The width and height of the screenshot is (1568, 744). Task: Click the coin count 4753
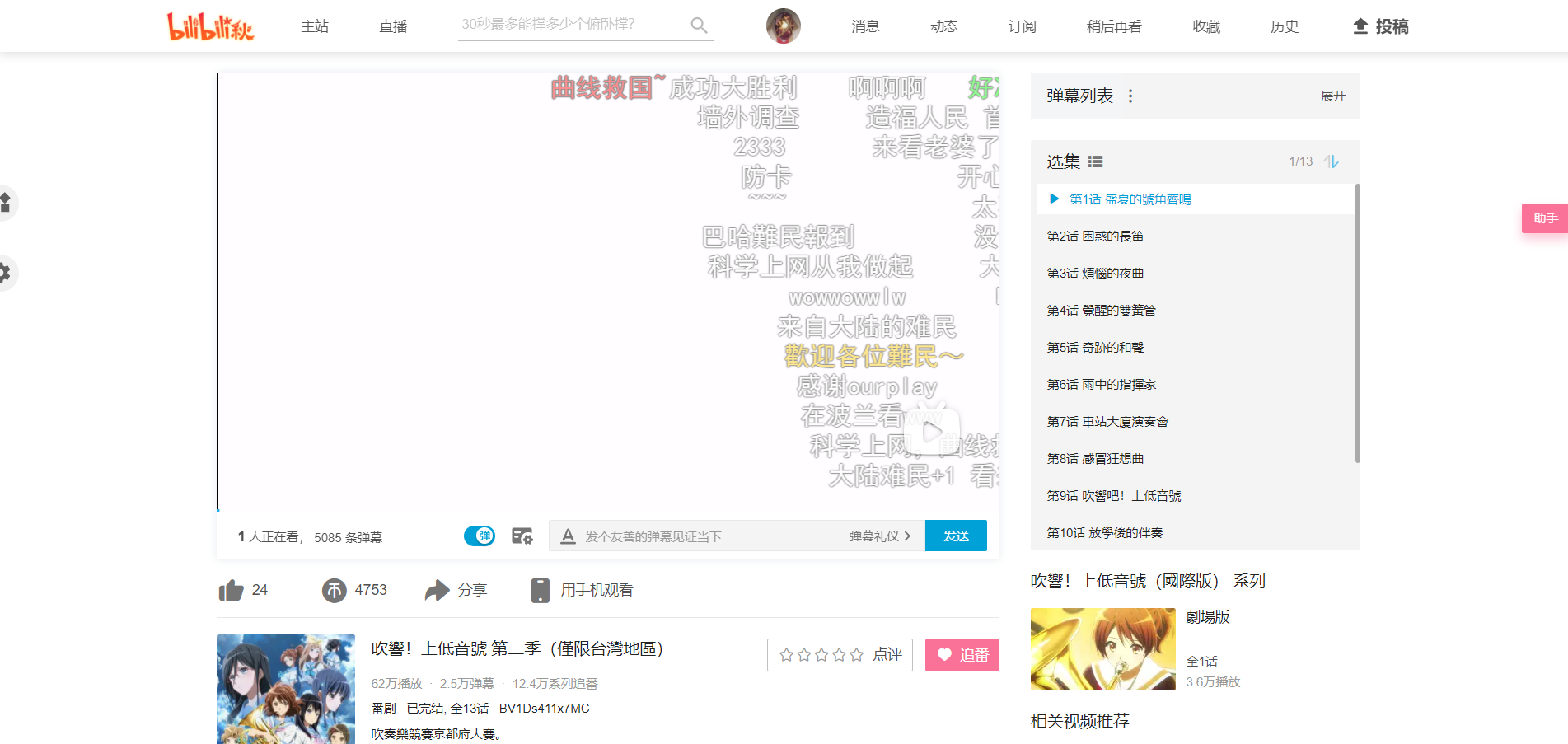pos(371,590)
